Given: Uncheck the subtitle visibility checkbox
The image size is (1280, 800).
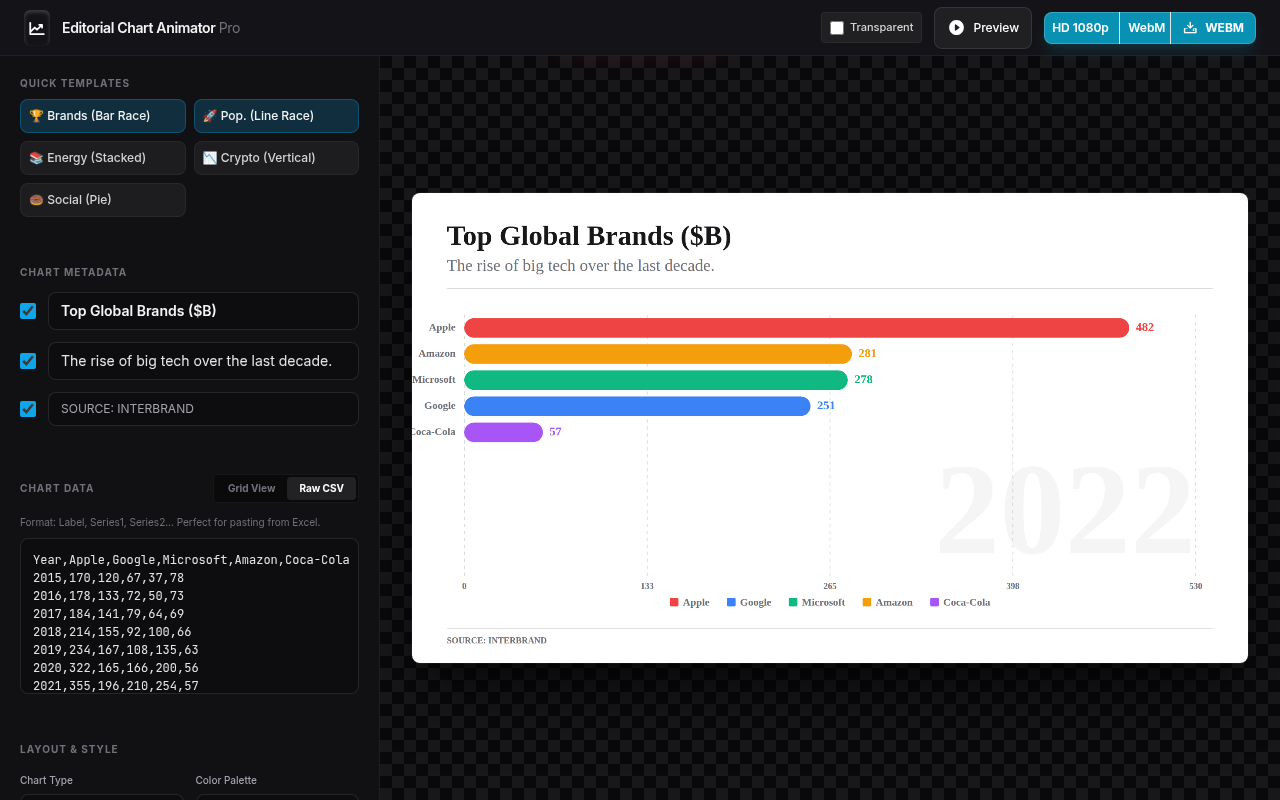Looking at the screenshot, I should 28,361.
